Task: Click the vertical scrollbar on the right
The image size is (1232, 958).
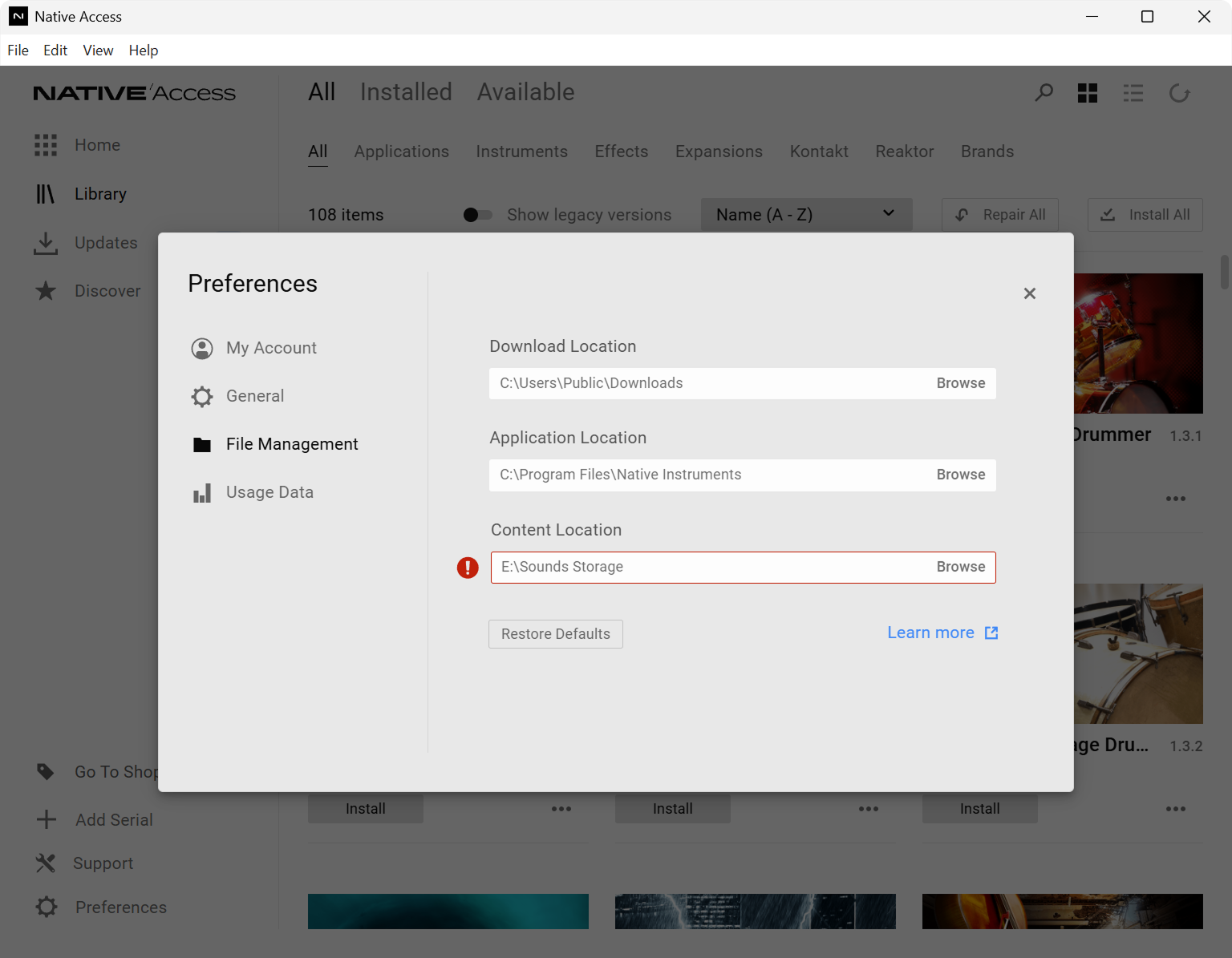Action: click(x=1225, y=273)
